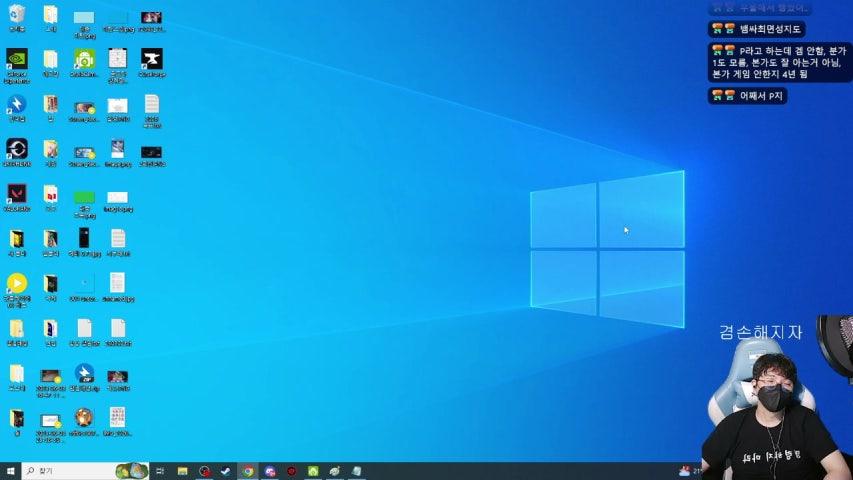Select the black phone-shaped image file

coord(84,242)
